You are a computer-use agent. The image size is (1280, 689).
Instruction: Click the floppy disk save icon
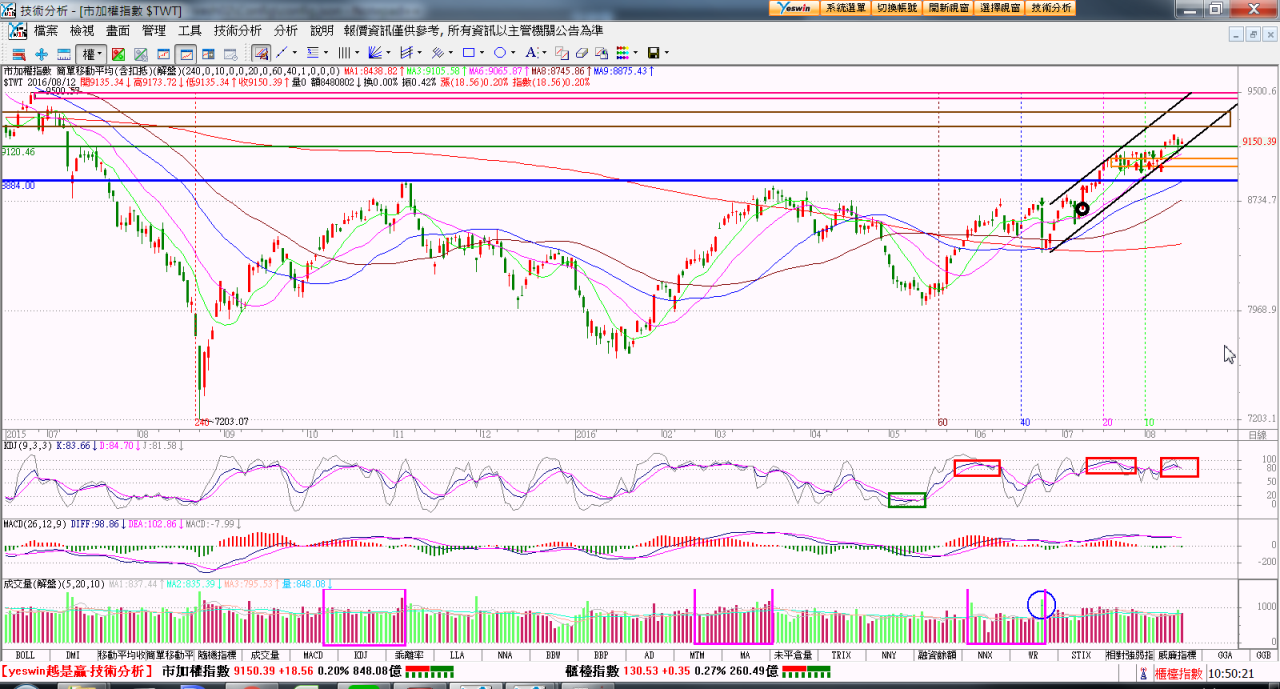(x=653, y=53)
